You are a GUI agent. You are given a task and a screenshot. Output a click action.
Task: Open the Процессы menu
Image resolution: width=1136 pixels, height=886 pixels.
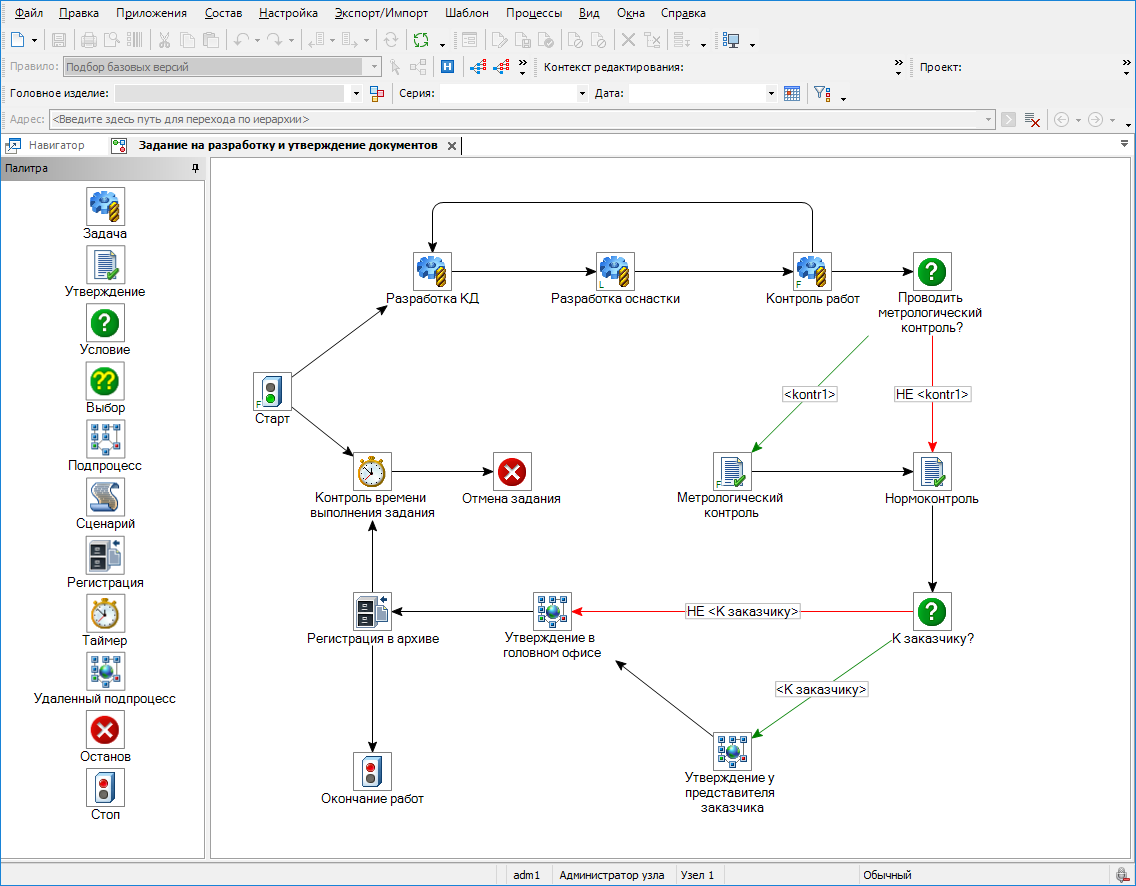click(x=533, y=13)
